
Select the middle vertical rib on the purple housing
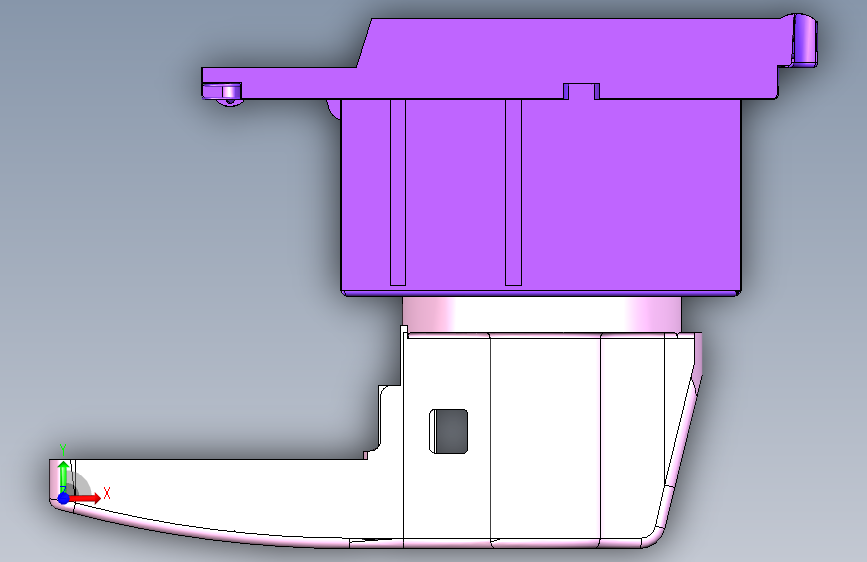(514, 192)
